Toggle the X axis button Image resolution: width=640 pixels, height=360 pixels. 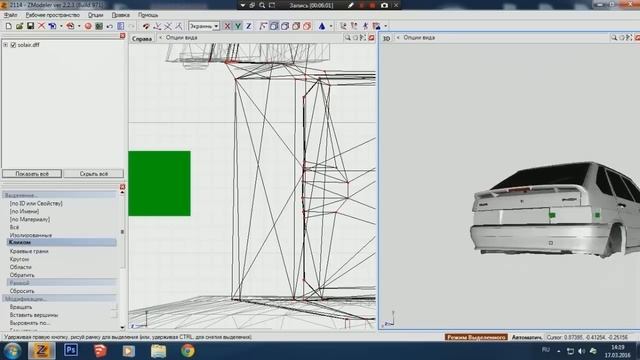click(x=227, y=26)
